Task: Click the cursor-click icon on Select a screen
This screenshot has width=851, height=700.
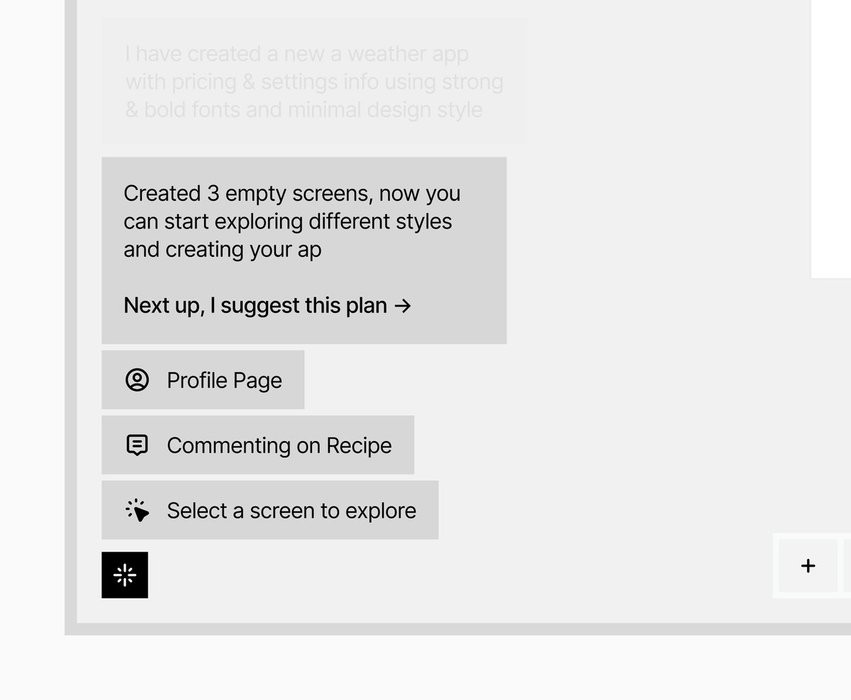Action: pos(137,510)
